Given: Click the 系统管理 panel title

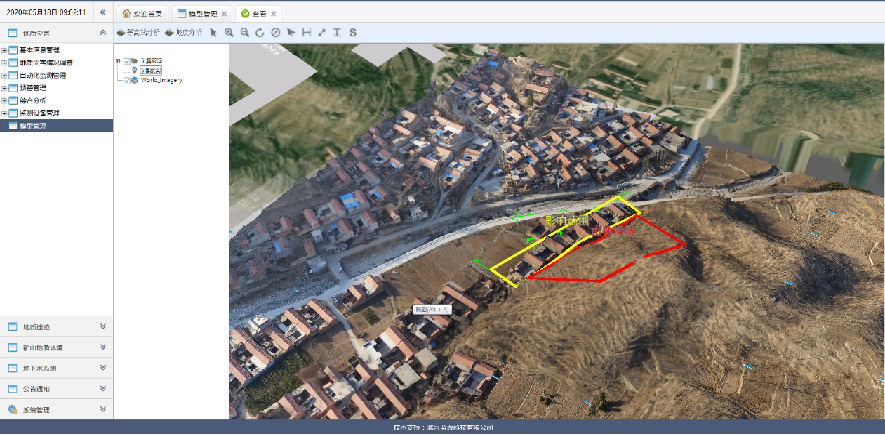Looking at the screenshot, I should pyautogui.click(x=36, y=410).
